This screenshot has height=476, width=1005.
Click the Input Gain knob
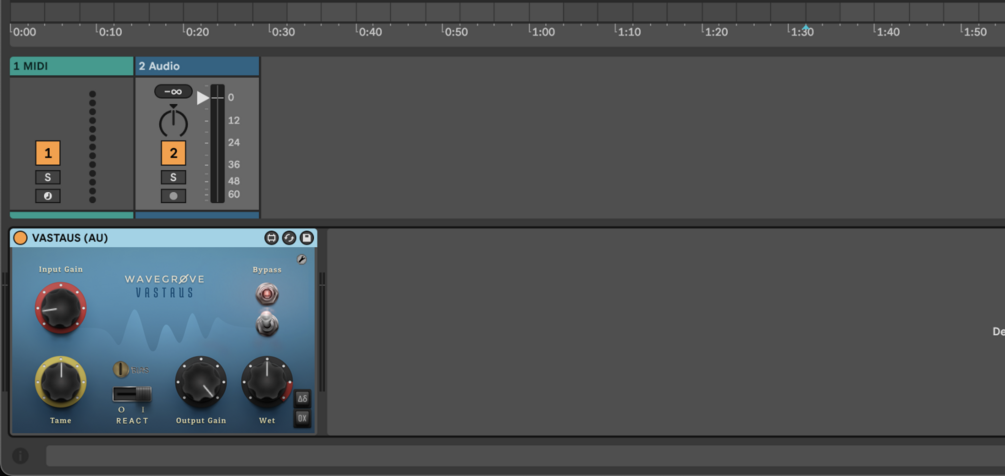click(61, 308)
